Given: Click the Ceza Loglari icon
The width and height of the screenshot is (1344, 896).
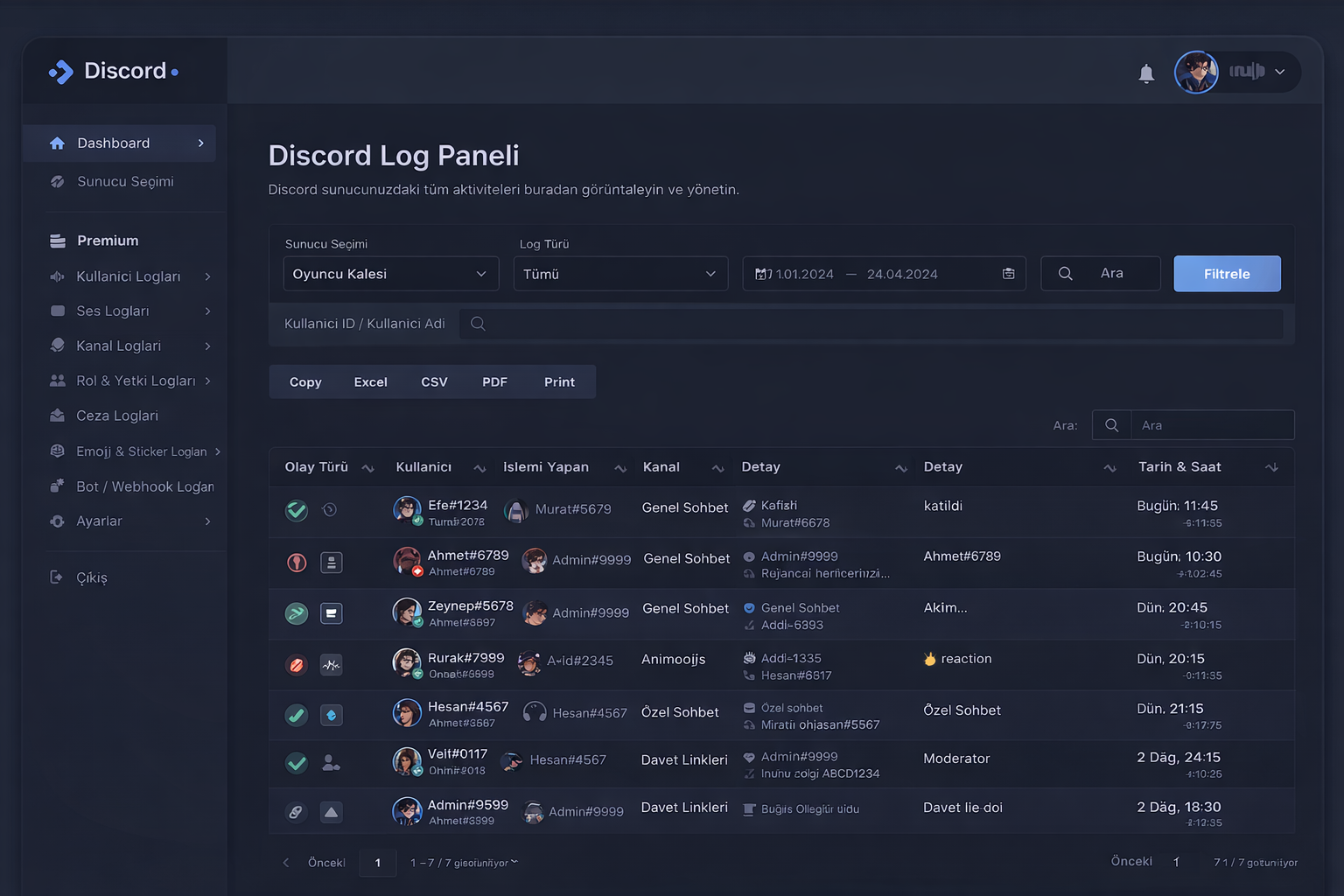Looking at the screenshot, I should (58, 416).
